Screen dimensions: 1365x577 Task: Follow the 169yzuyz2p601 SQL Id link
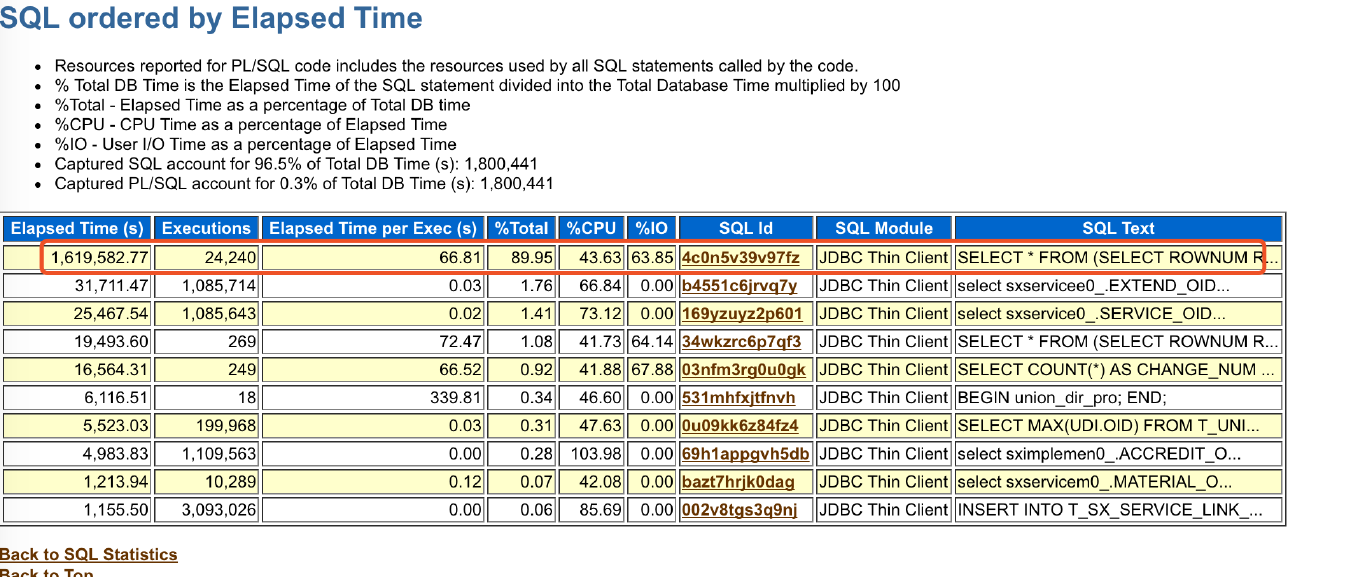741,314
